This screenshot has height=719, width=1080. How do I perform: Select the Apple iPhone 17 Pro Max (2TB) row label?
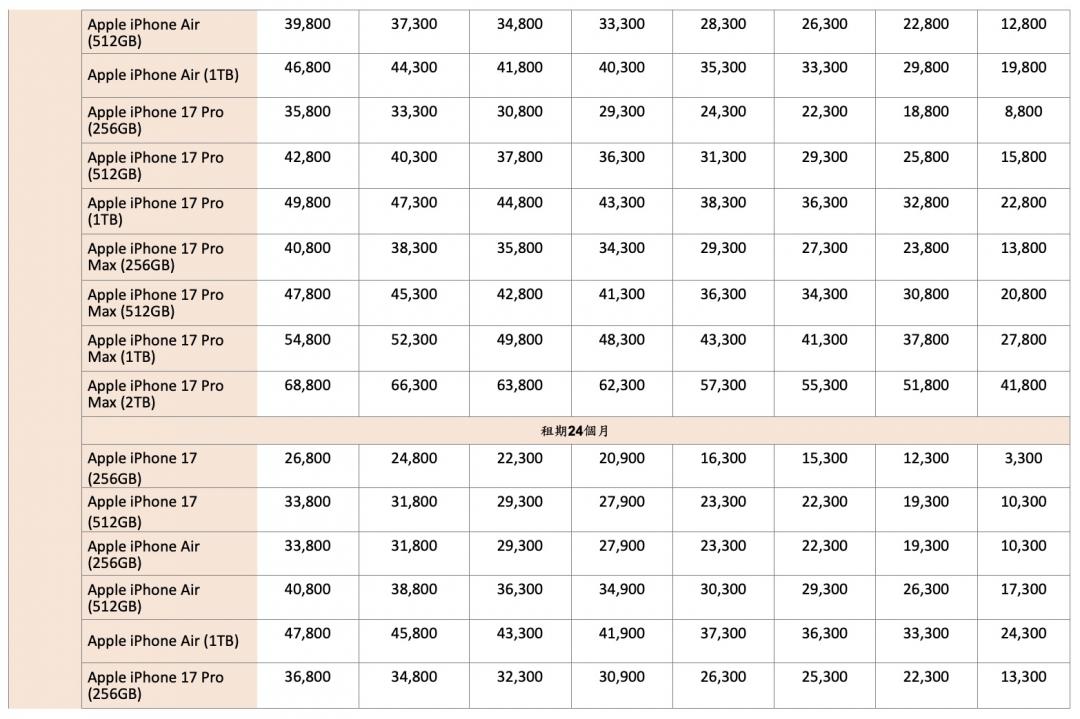coord(156,394)
